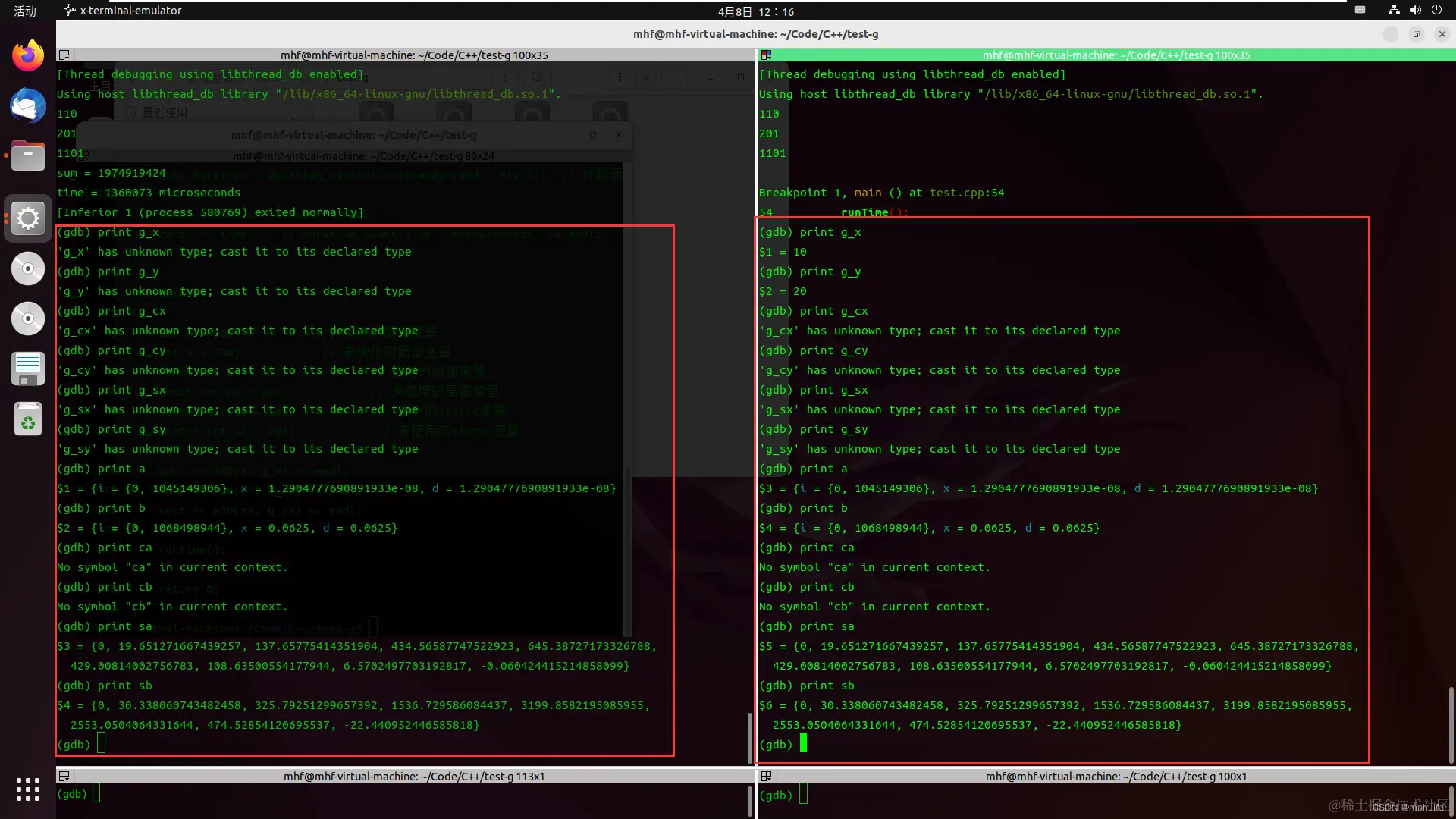Click the green right pane title bar test-g 100x35
This screenshot has height=819, width=1456.
[x=1116, y=55]
